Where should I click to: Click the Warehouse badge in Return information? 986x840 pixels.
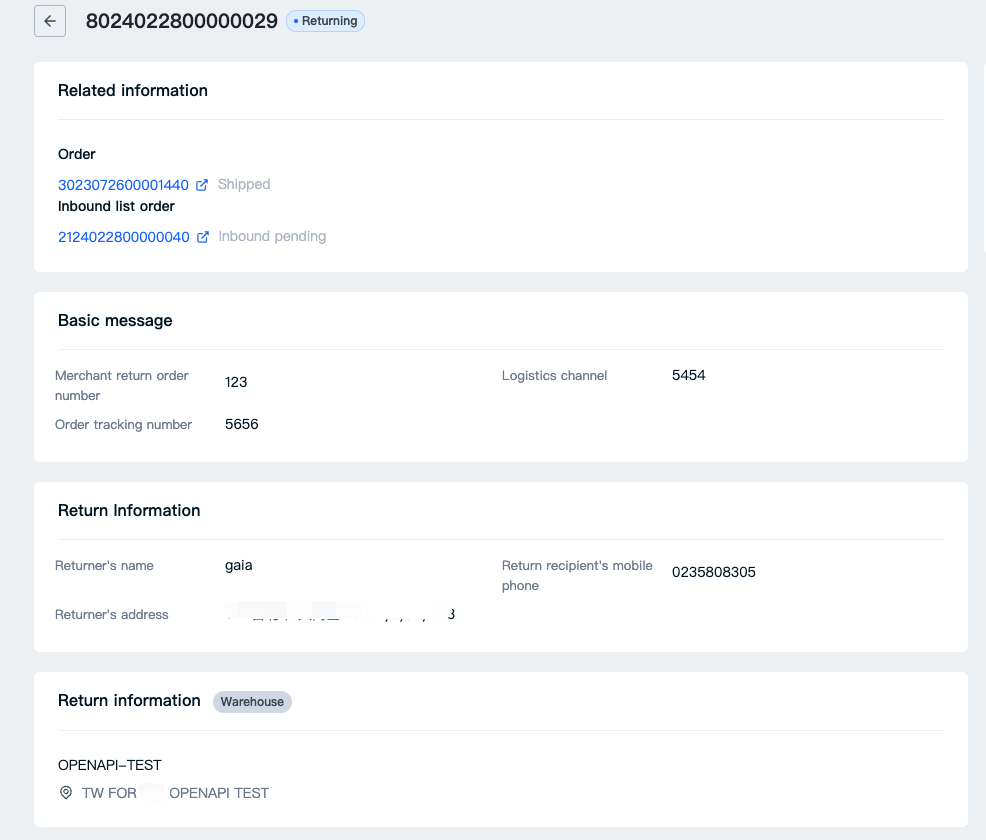tap(252, 702)
